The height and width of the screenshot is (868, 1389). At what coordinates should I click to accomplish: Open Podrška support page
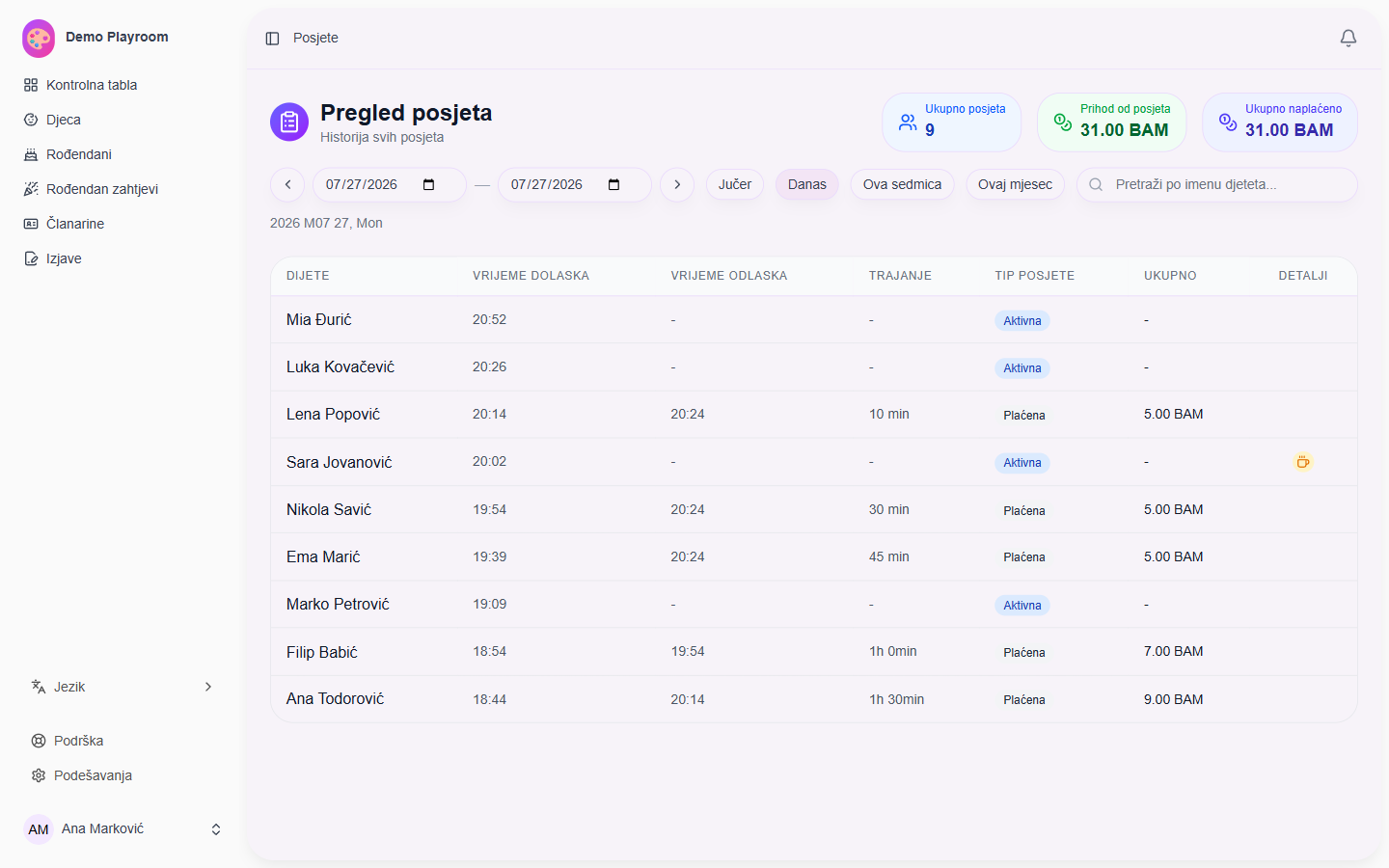(x=122, y=741)
